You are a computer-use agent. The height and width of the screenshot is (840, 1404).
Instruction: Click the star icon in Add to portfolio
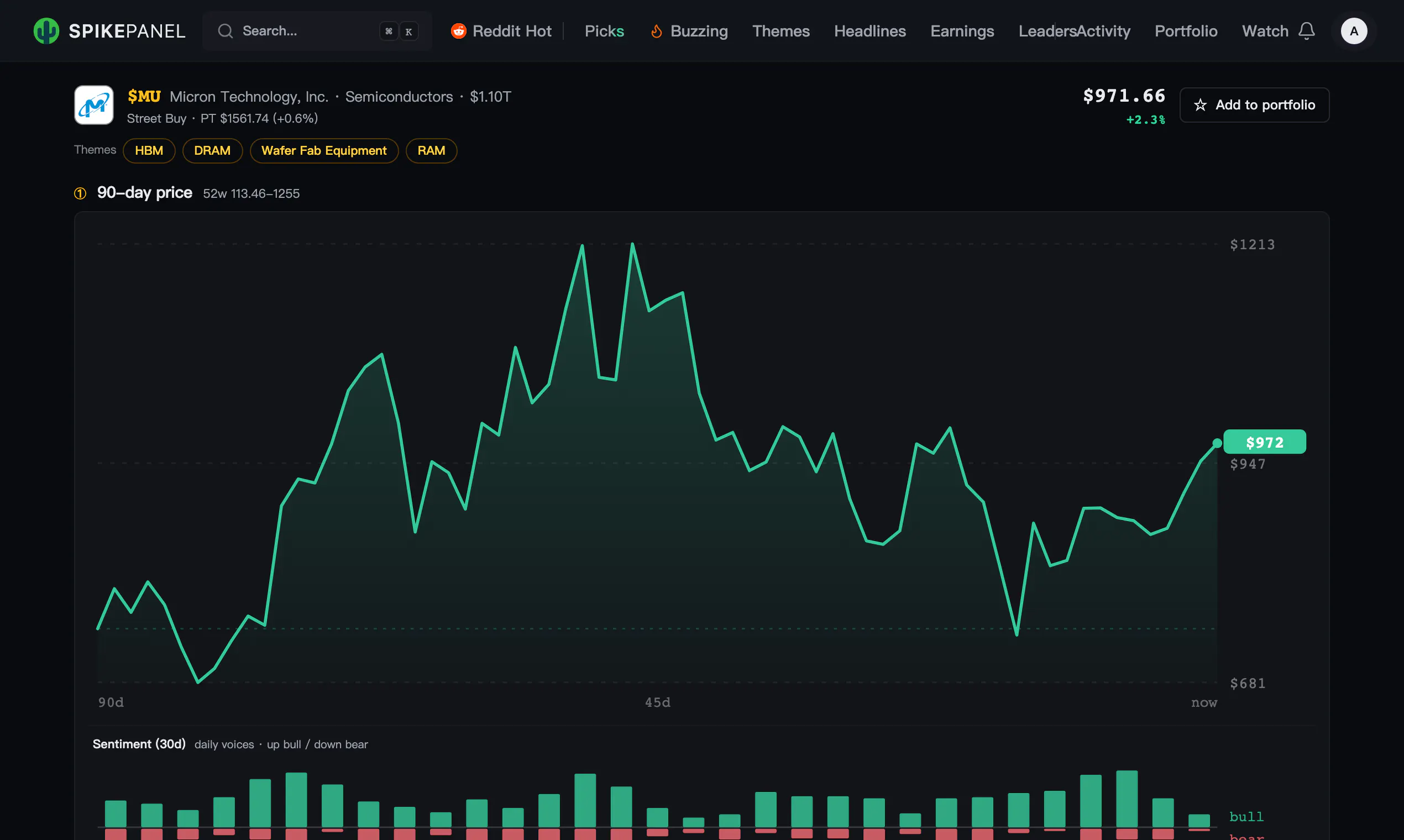coord(1200,104)
